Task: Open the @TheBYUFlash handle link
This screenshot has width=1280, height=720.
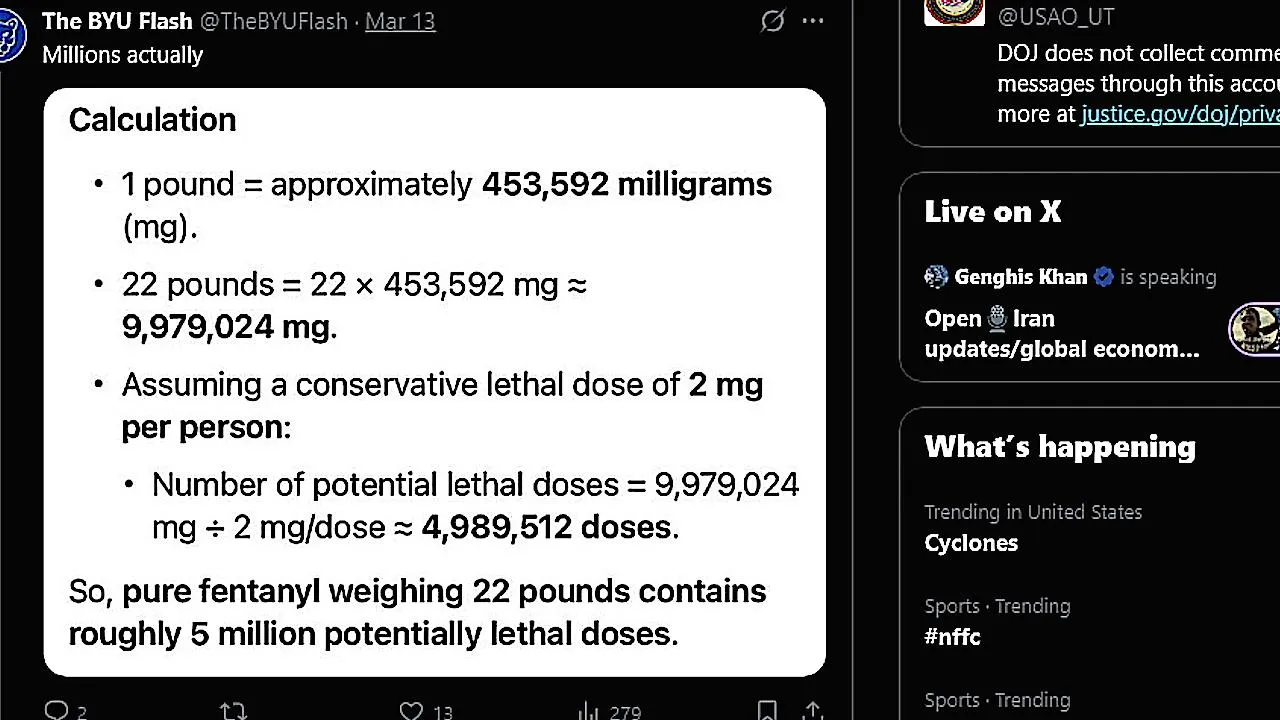Action: tap(274, 21)
